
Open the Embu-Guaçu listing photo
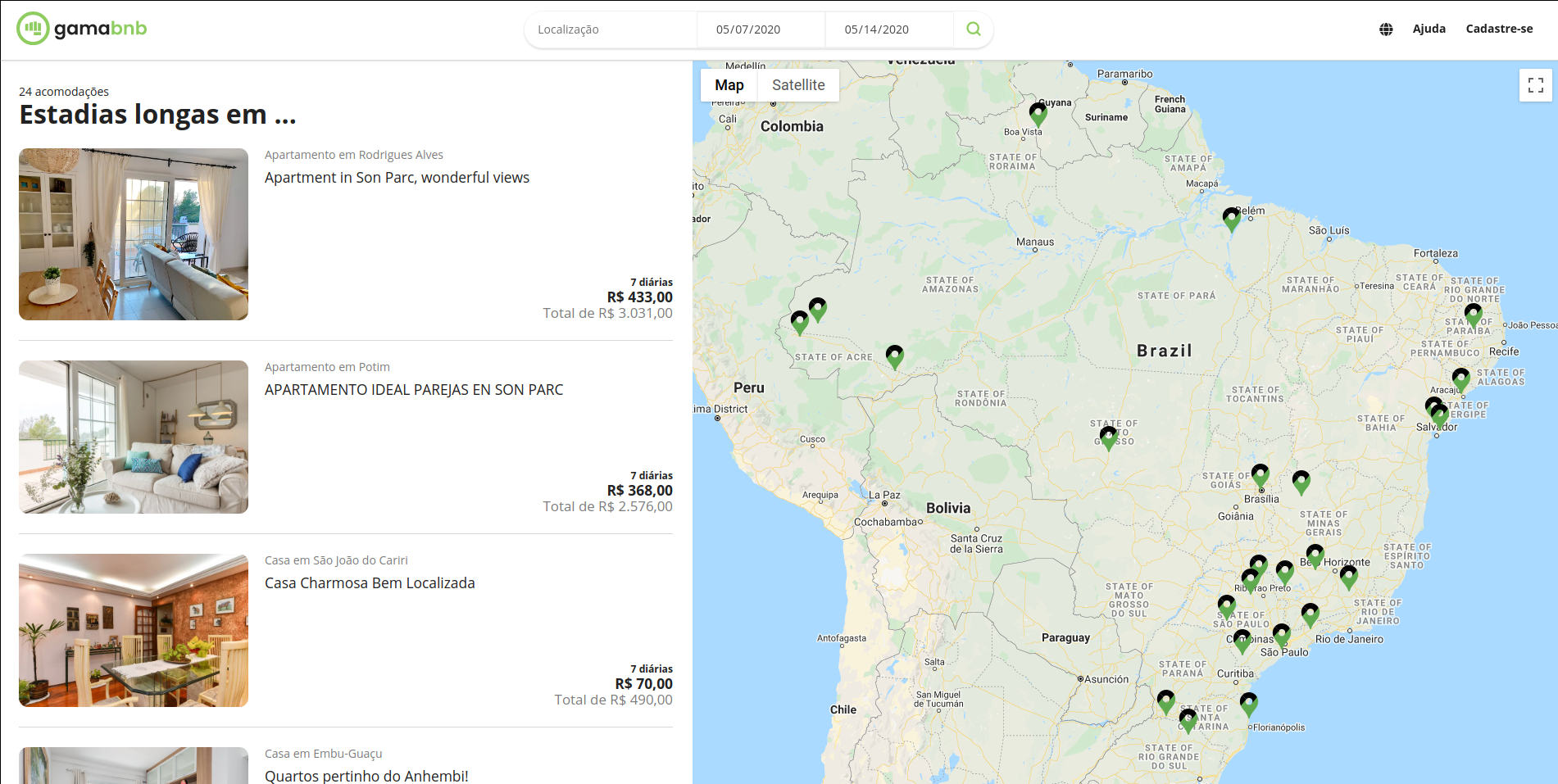134,765
